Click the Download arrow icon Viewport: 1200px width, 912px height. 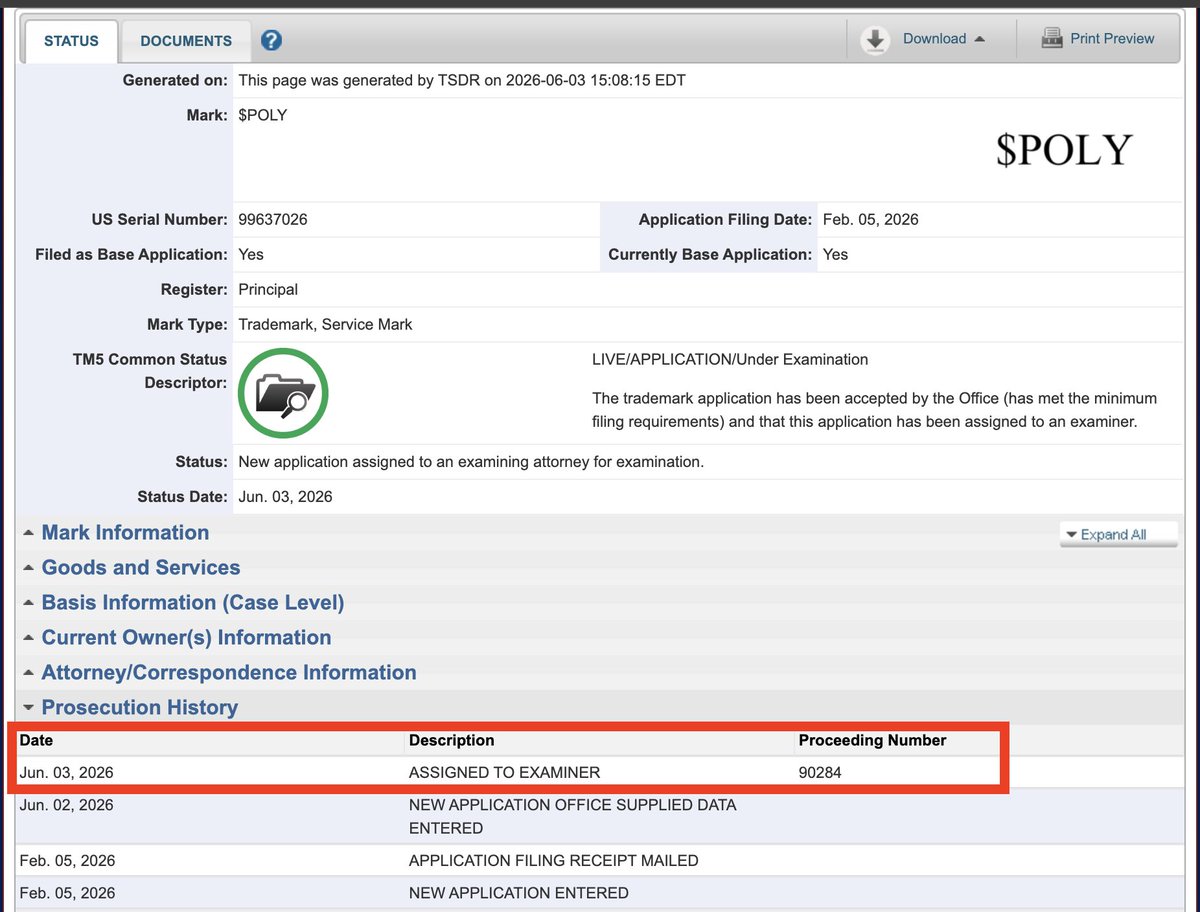pyautogui.click(x=875, y=39)
